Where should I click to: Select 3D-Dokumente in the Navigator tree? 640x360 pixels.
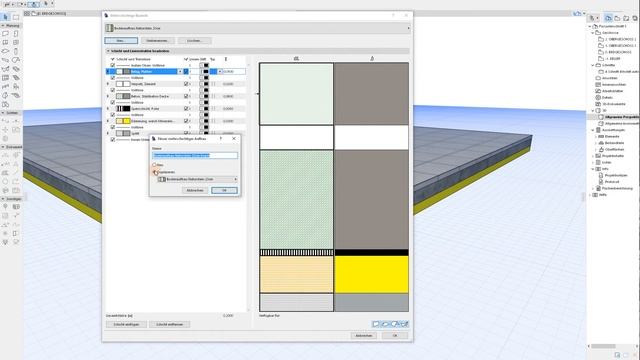point(614,104)
